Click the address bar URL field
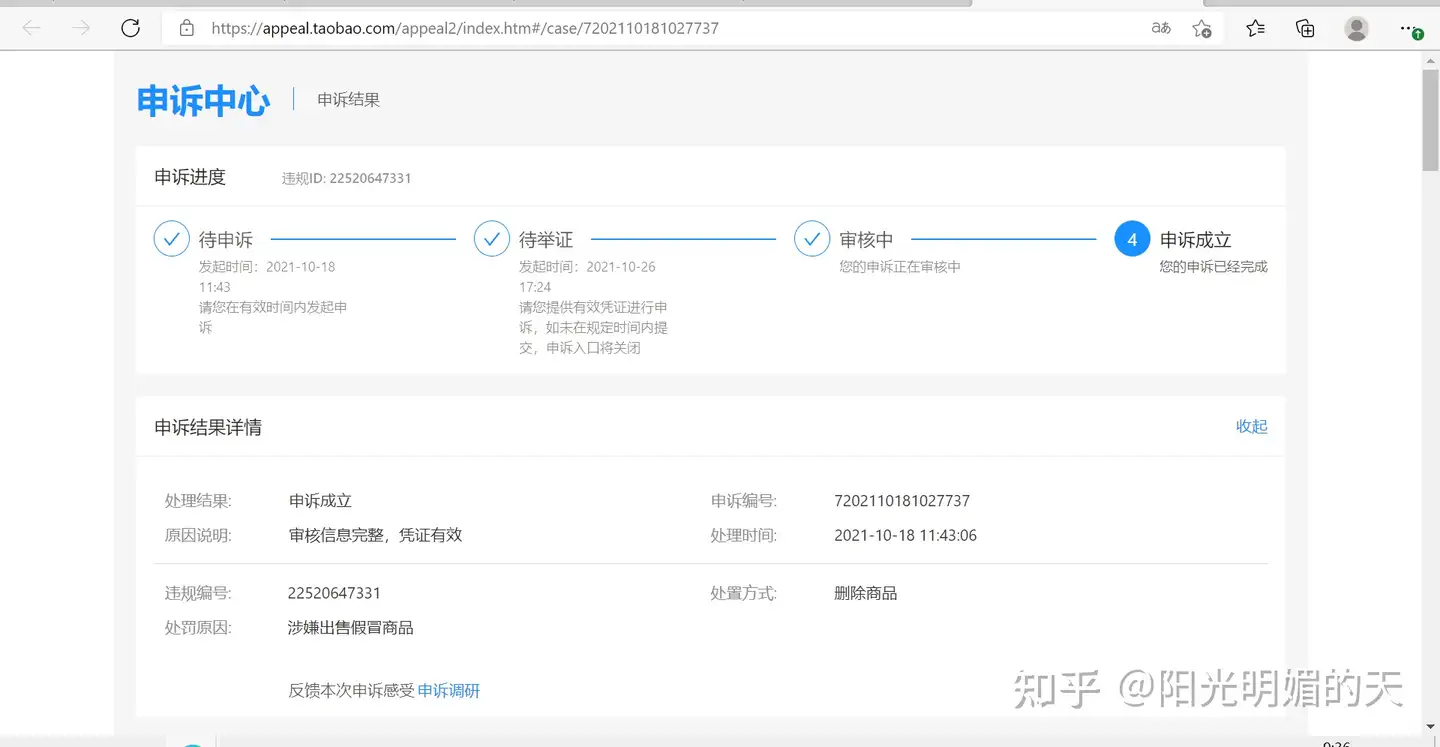Screen dimensions: 1440x747 [x=660, y=28]
